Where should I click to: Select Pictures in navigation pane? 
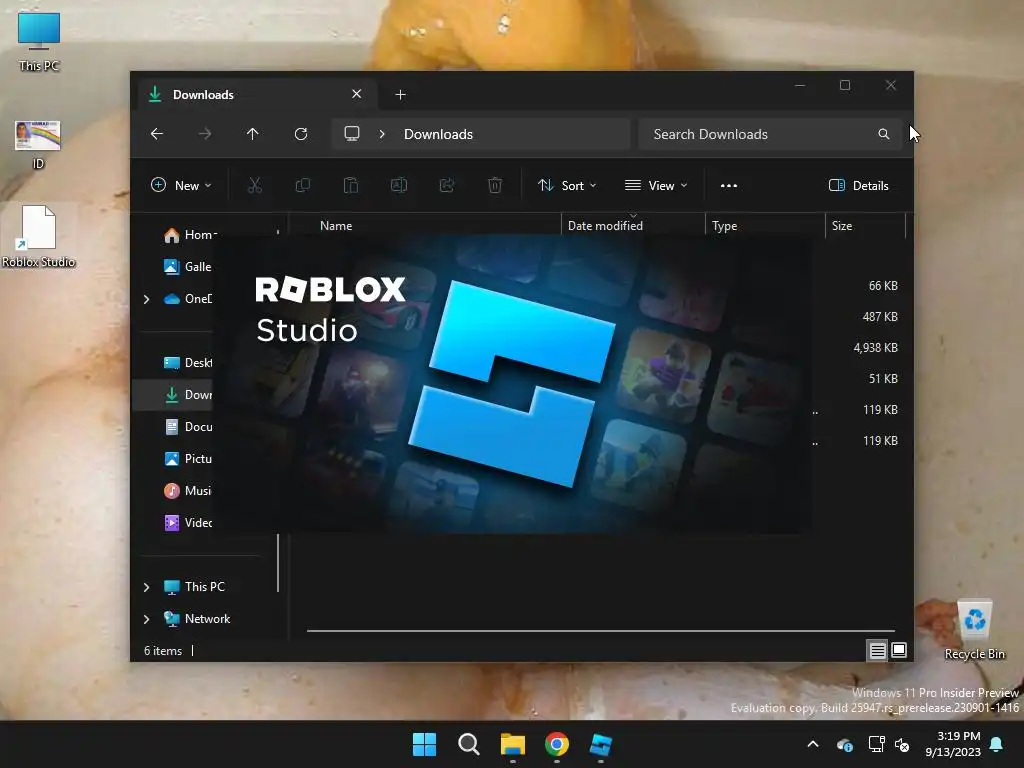(x=187, y=458)
